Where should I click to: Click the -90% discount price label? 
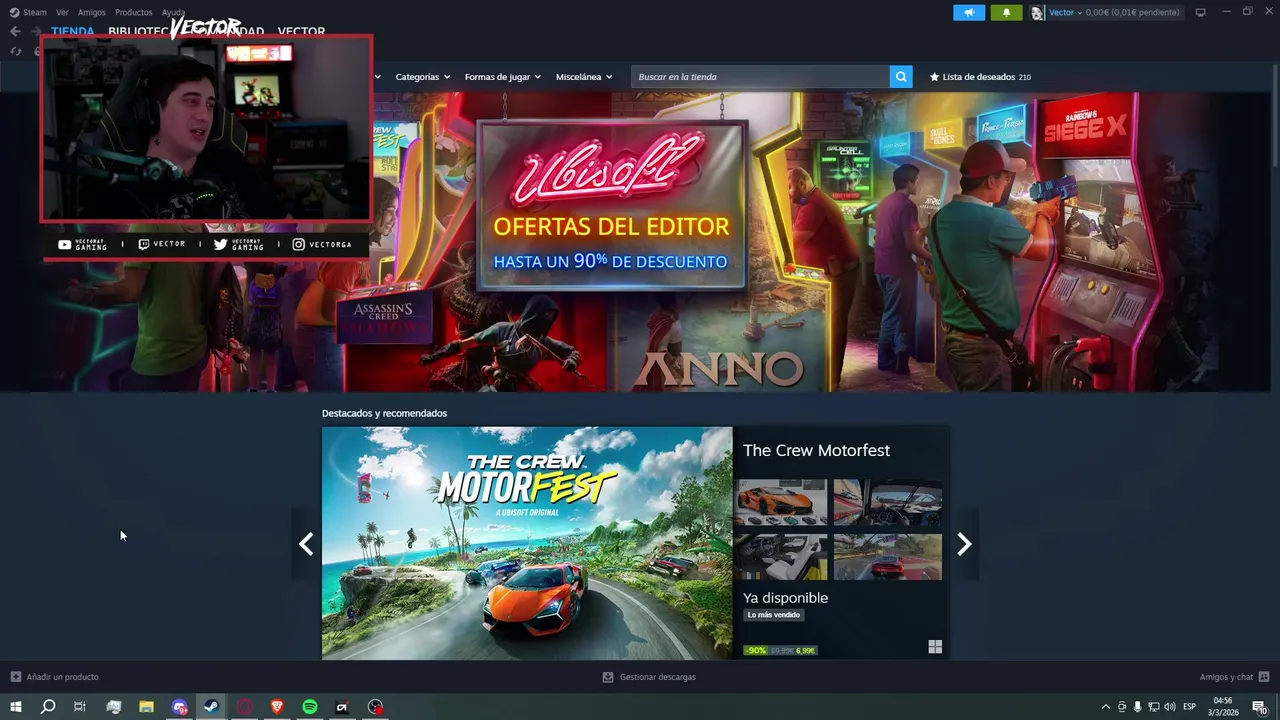pyautogui.click(x=756, y=650)
